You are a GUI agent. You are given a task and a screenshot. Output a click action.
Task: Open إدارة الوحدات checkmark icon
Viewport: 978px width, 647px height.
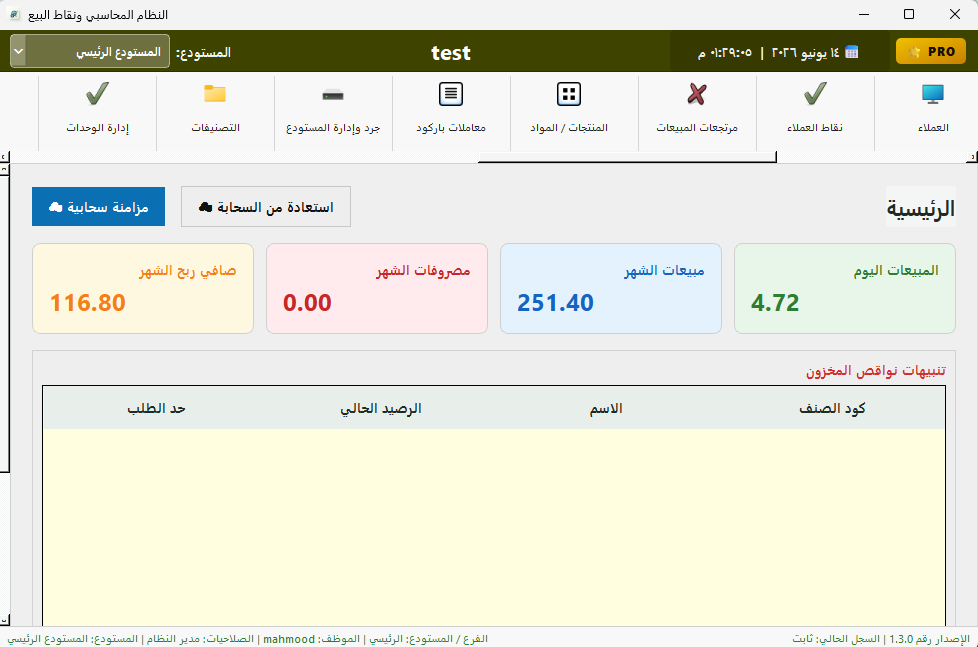(x=97, y=95)
